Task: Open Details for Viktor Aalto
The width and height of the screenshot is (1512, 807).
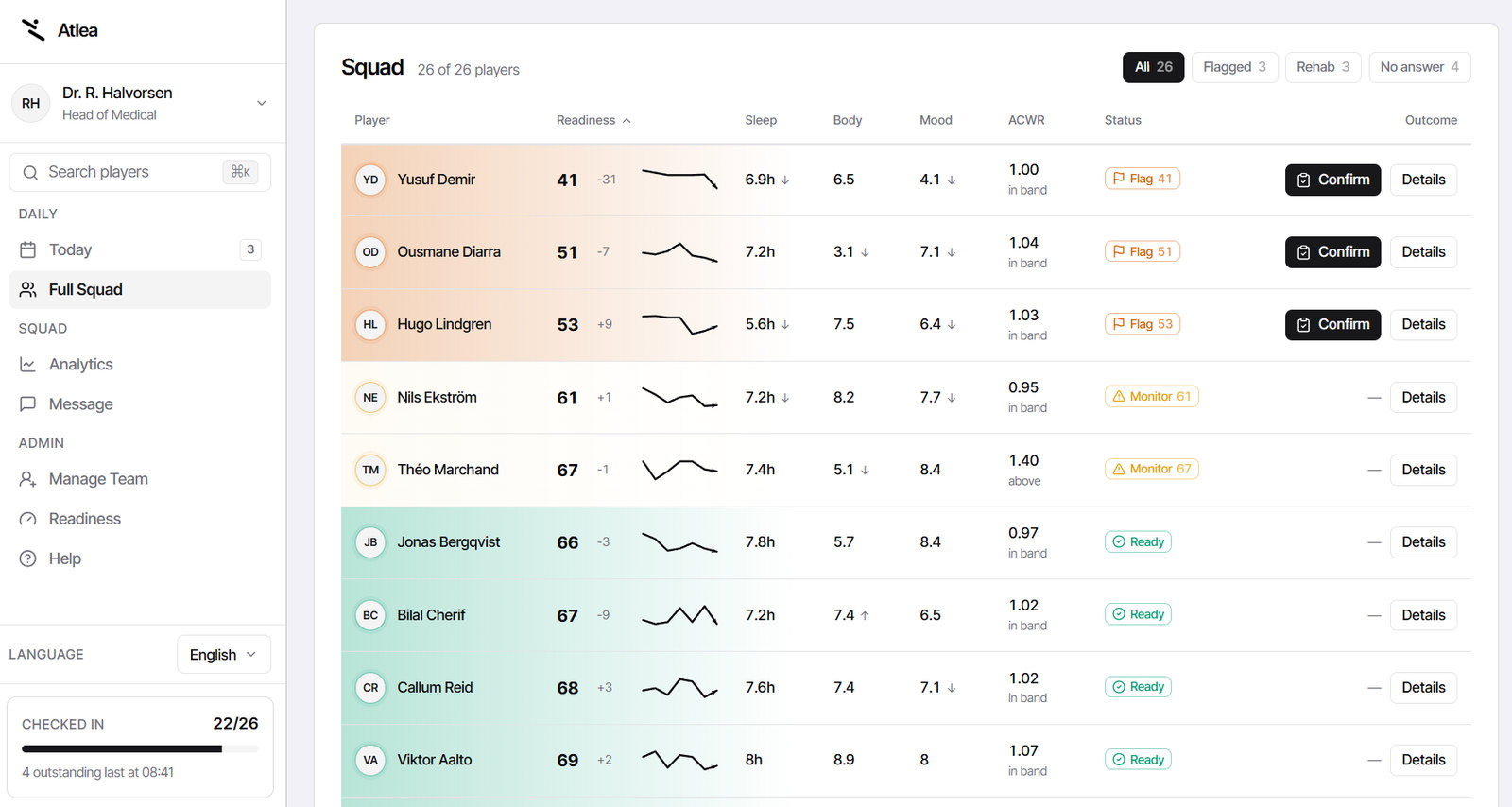Action: click(x=1423, y=760)
